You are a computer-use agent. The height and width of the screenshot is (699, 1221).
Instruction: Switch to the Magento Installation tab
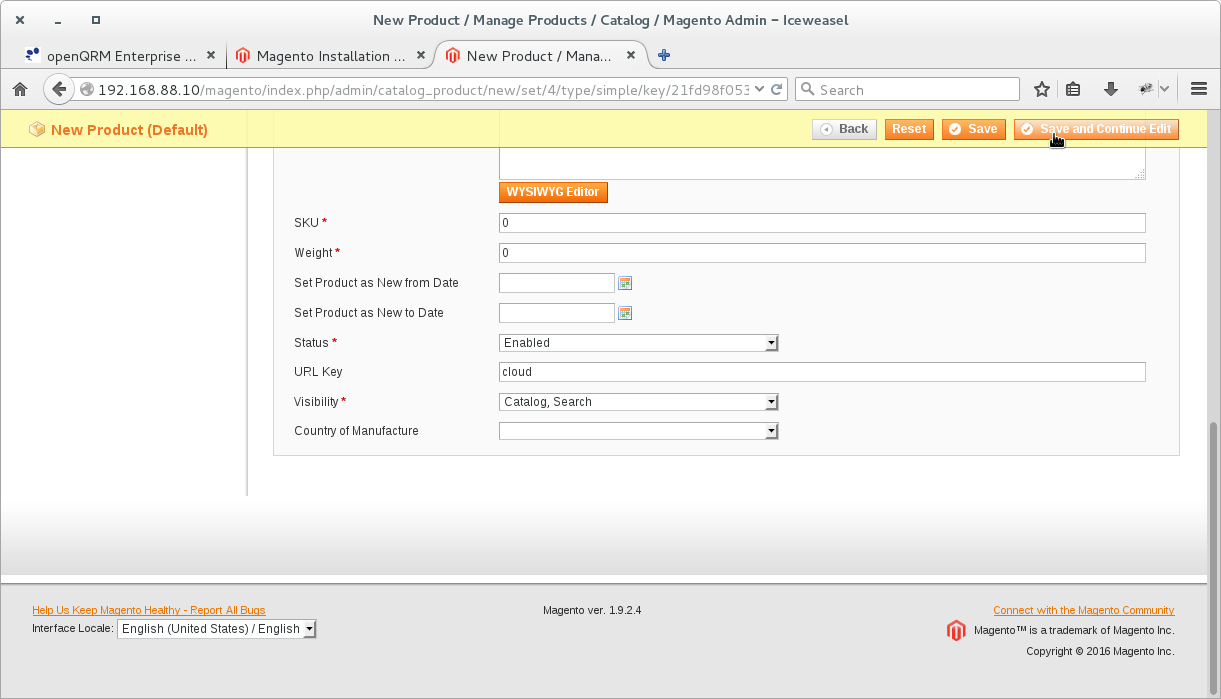pyautogui.click(x=331, y=56)
